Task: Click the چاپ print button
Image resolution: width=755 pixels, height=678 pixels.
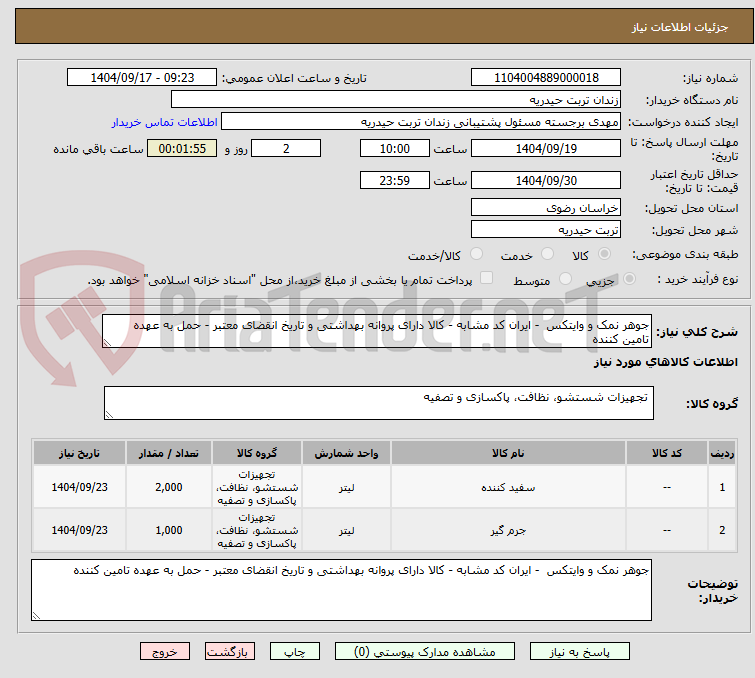Action: [294, 652]
